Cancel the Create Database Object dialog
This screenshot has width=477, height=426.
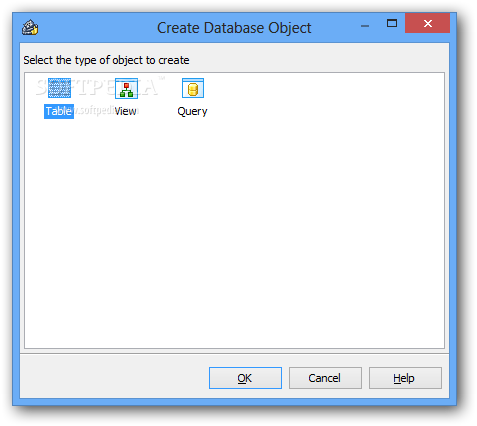[x=325, y=378]
